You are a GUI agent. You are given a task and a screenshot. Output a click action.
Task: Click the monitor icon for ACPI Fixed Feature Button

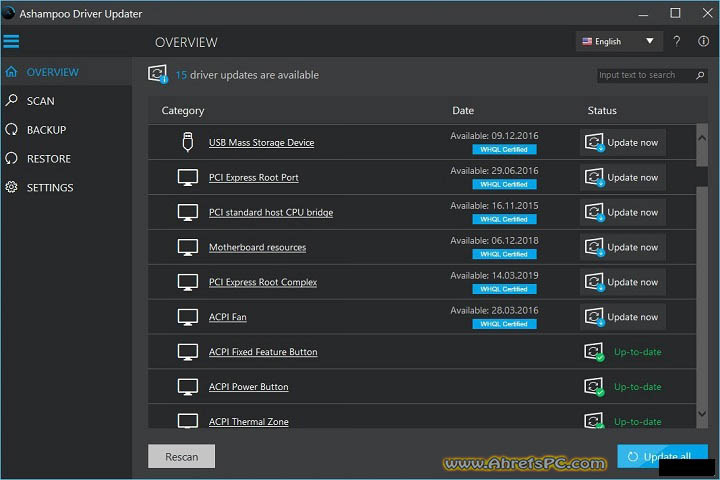tap(187, 352)
